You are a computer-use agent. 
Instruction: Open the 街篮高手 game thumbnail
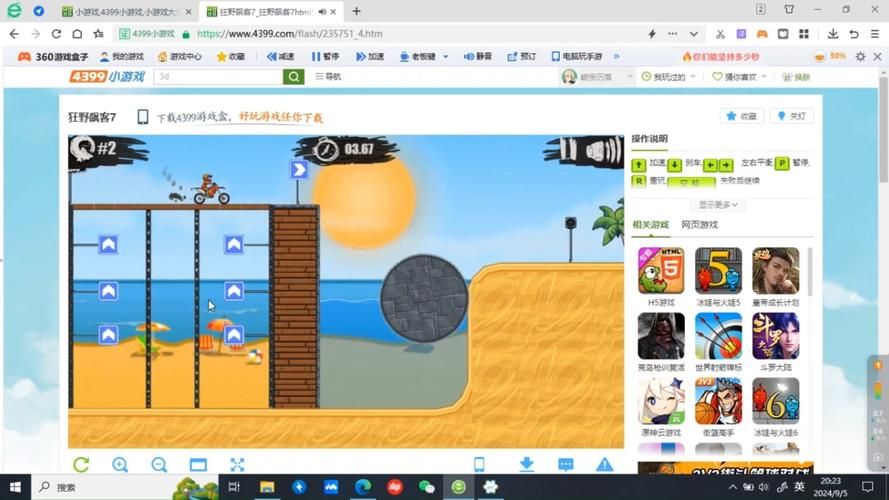[x=718, y=401]
